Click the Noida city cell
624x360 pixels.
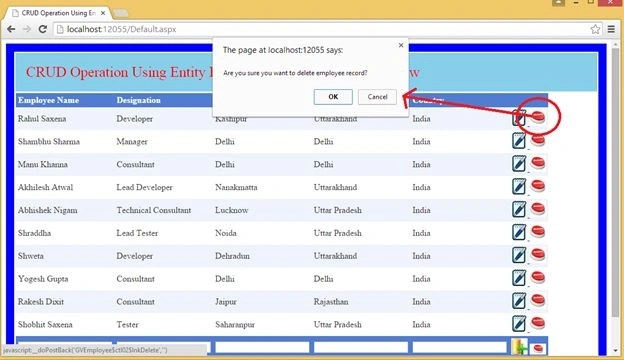coord(226,233)
